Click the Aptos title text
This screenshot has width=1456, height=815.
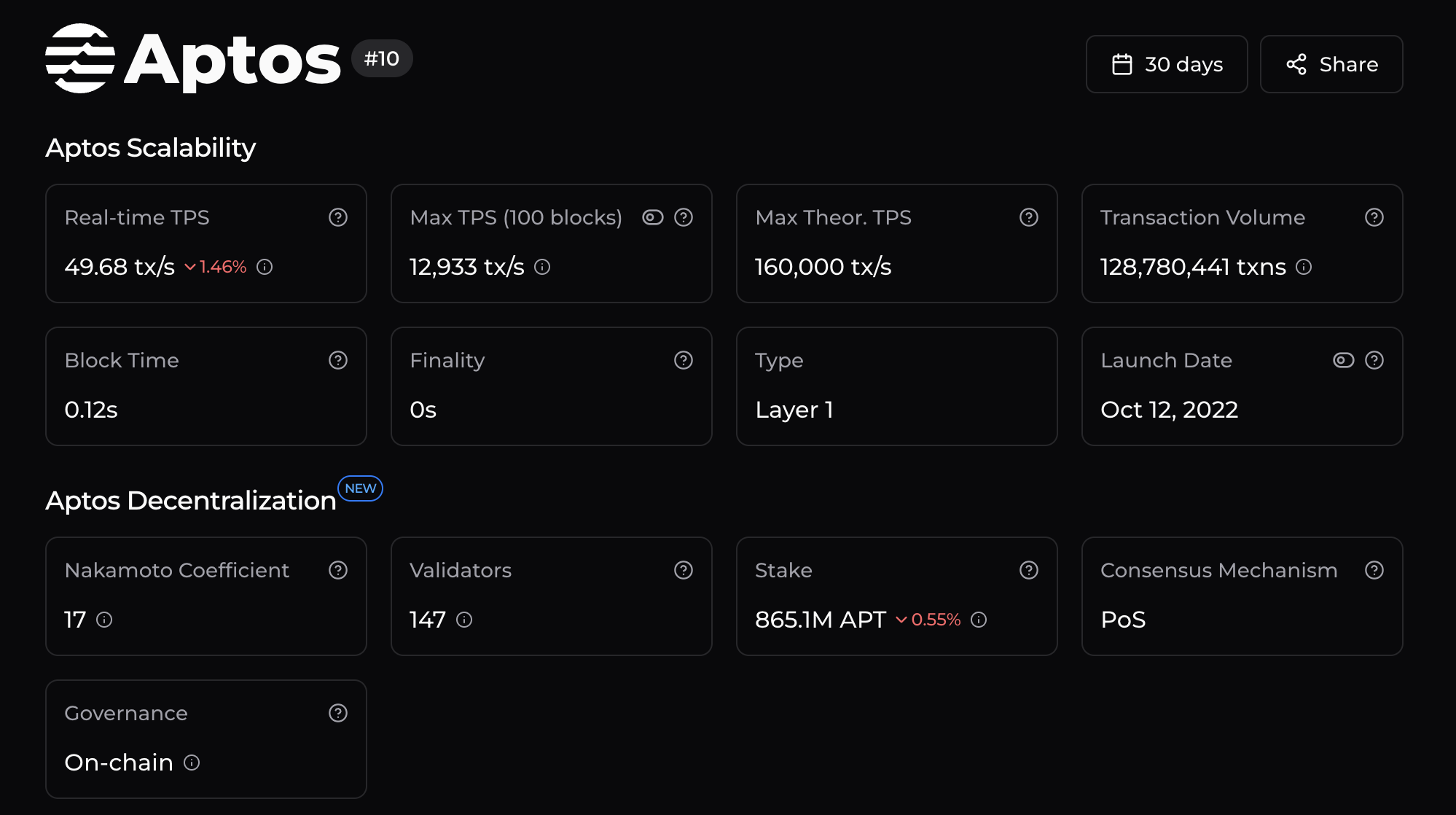point(232,61)
